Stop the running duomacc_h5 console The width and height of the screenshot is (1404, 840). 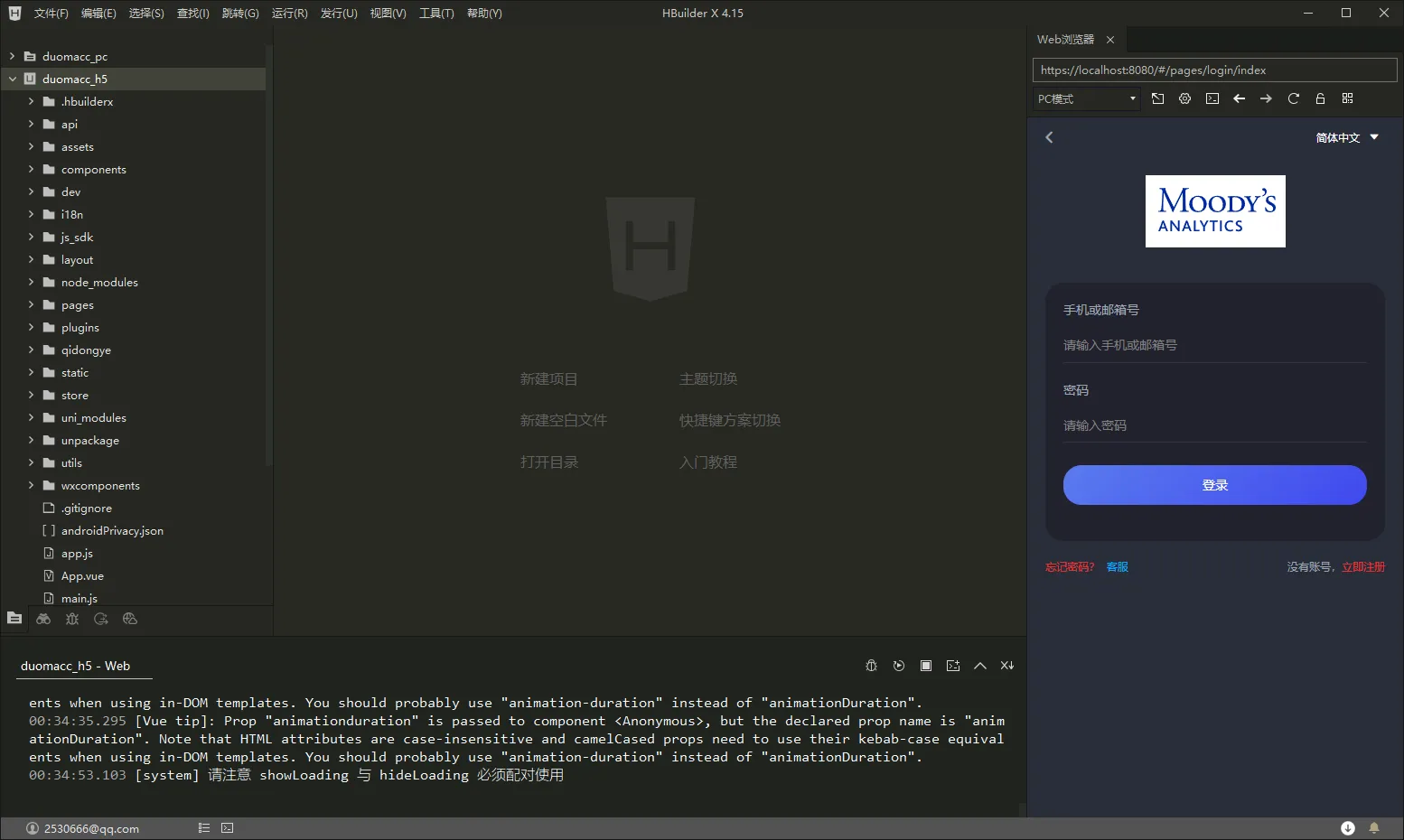[x=926, y=666]
